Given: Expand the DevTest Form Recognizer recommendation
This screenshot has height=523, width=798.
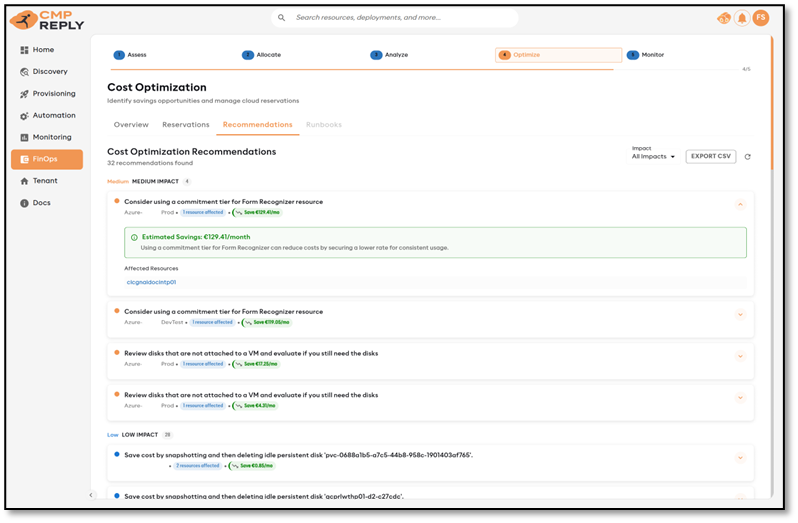Looking at the screenshot, I should tap(740, 314).
